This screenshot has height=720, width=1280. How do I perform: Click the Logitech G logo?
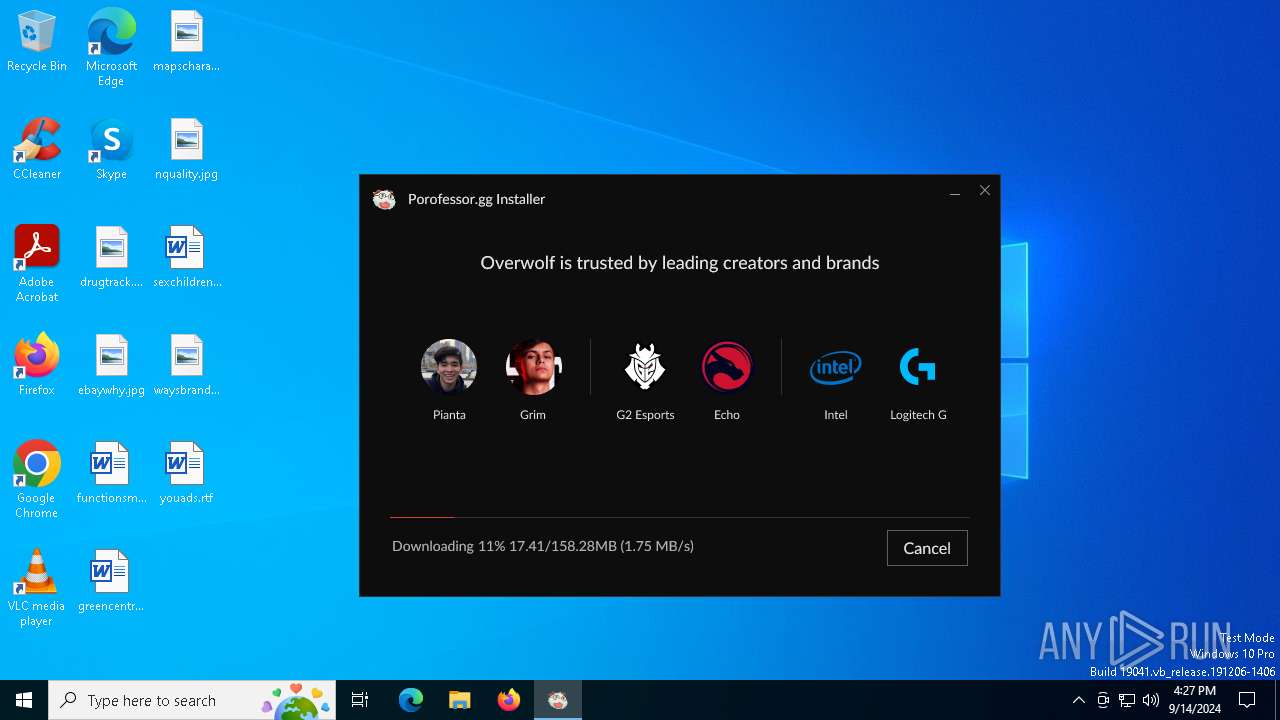(918, 367)
